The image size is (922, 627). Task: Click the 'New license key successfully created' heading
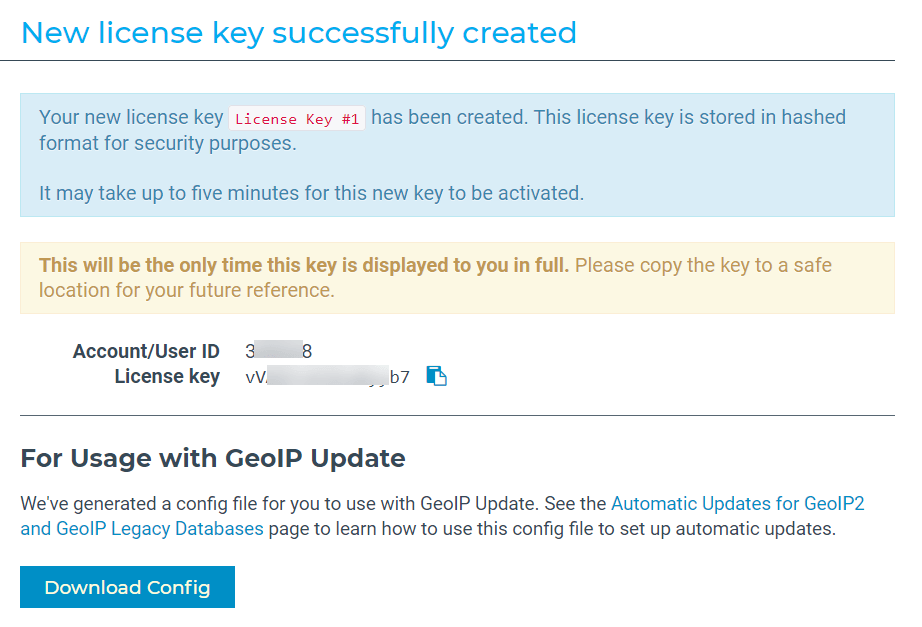[x=298, y=33]
